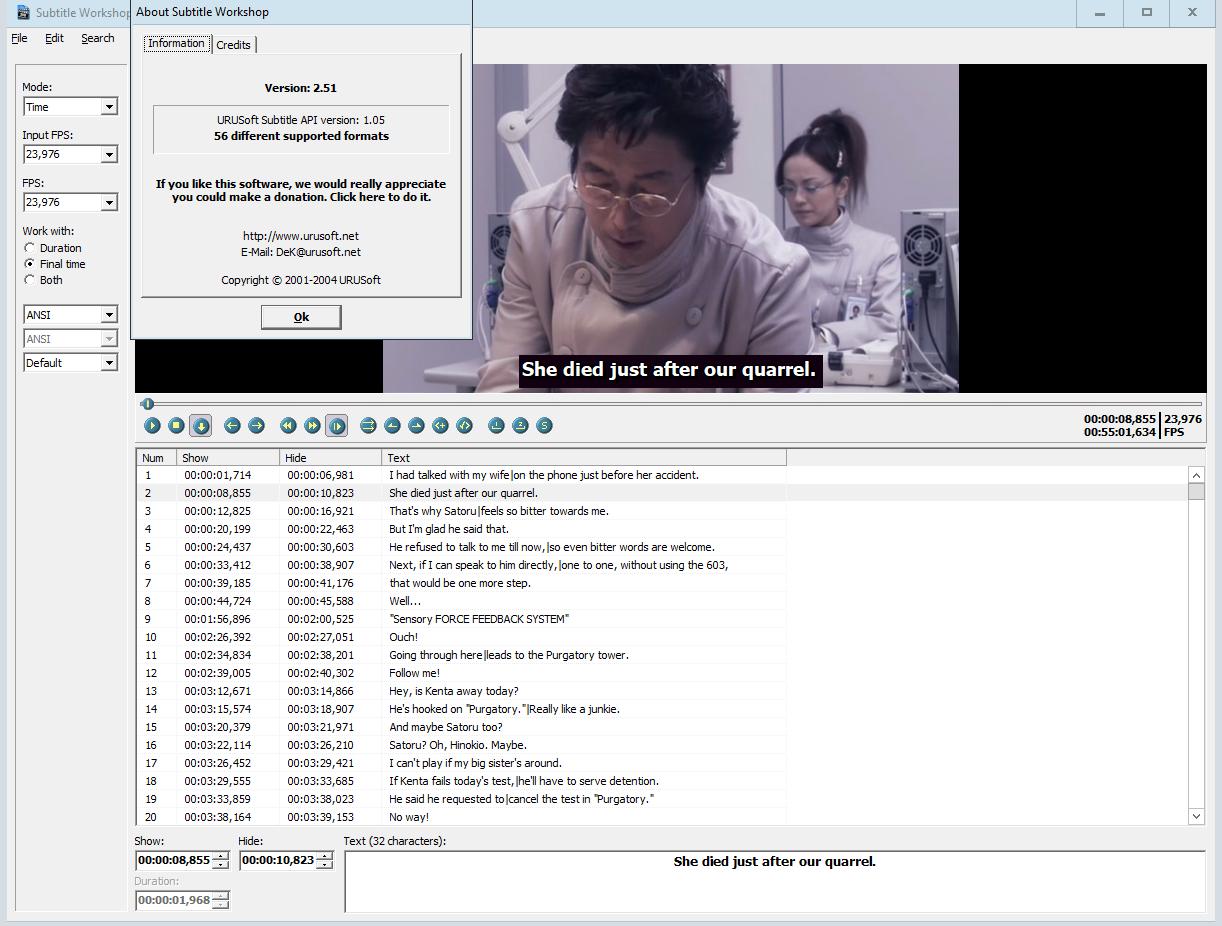Click the set hide time icon
The width and height of the screenshot is (1222, 926).
coord(416,426)
